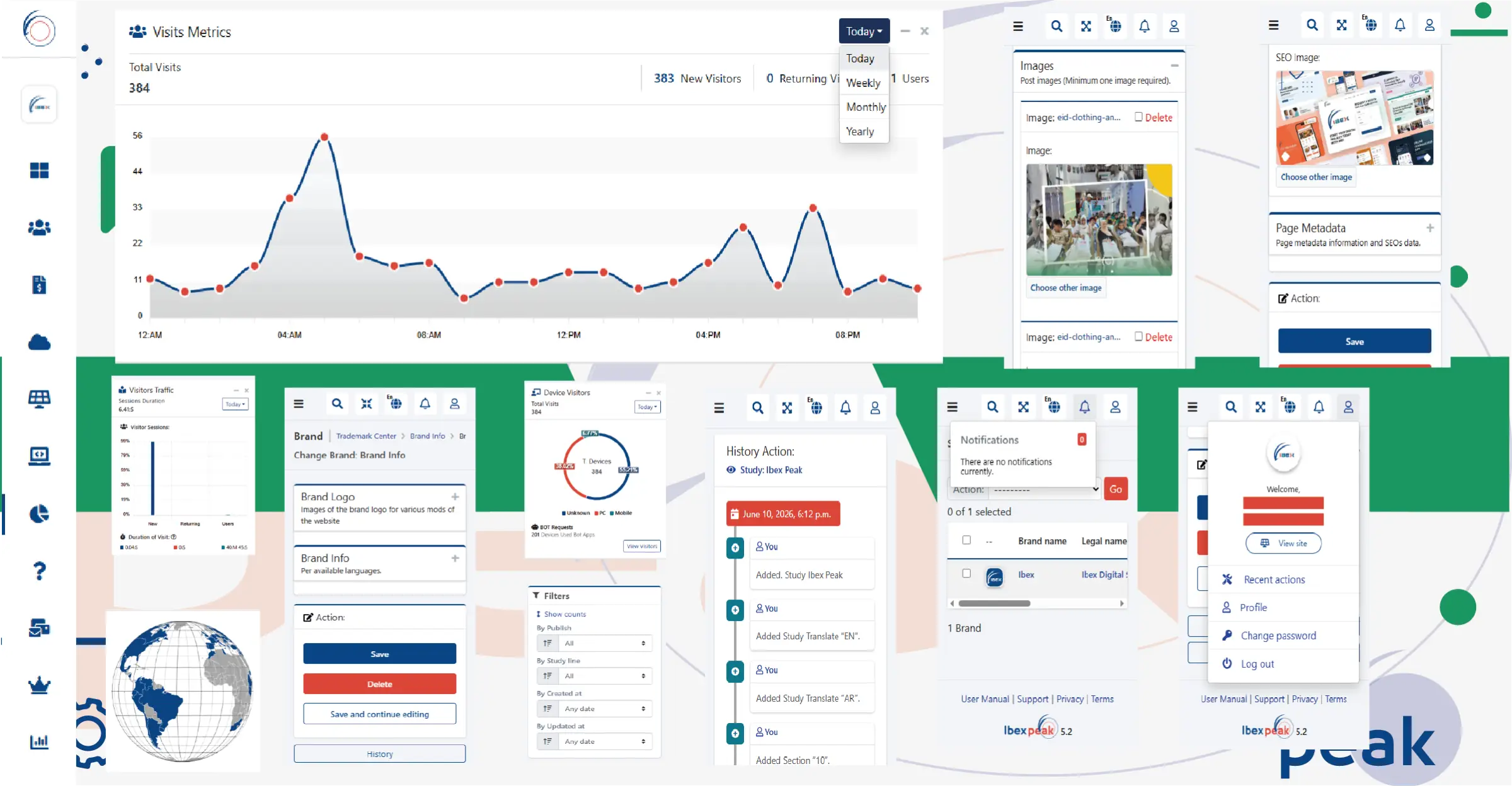Screen dimensions: 1512x786
Task: Click the bell icon above History Action
Action: click(x=845, y=407)
